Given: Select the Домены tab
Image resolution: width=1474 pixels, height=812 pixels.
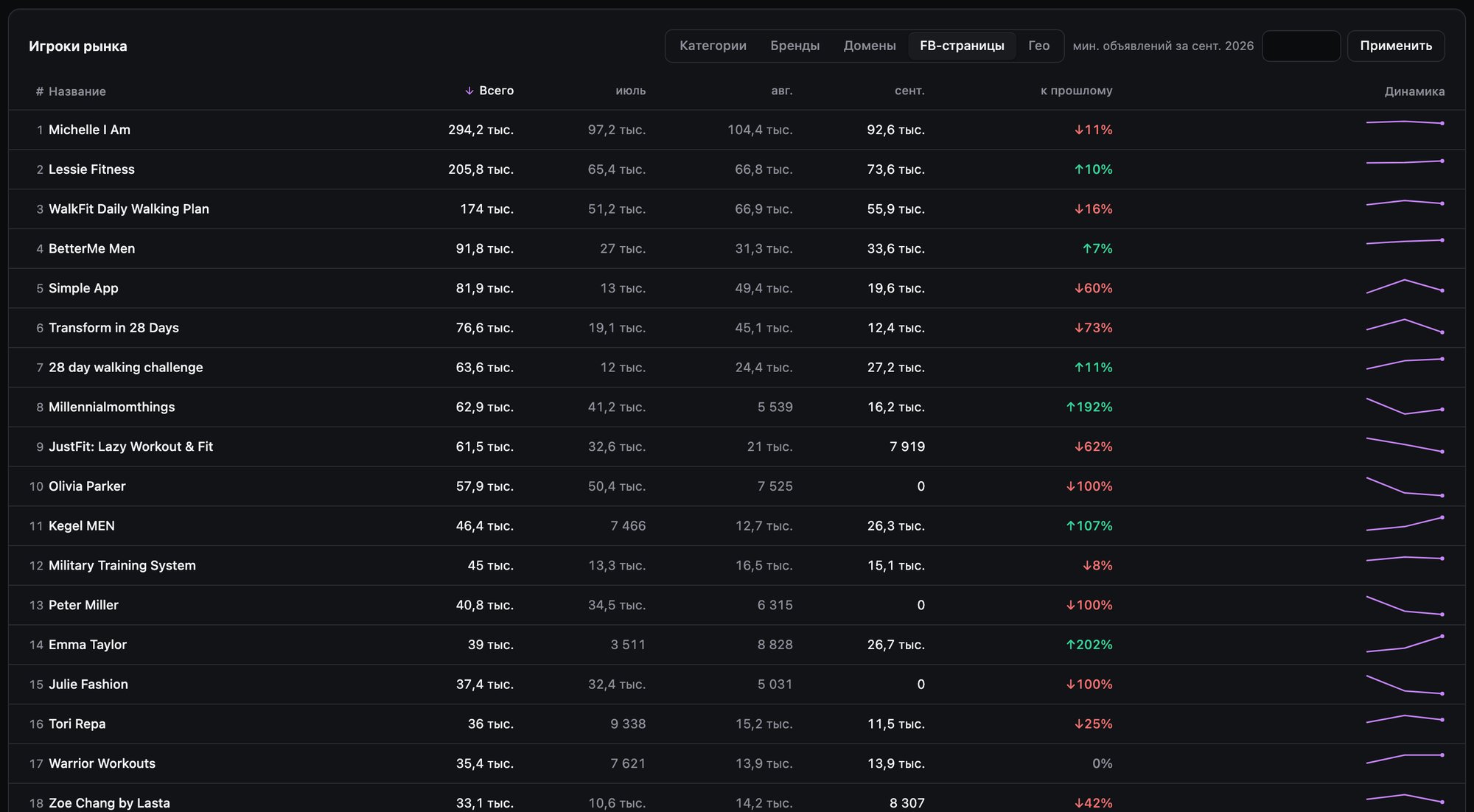Looking at the screenshot, I should [870, 46].
